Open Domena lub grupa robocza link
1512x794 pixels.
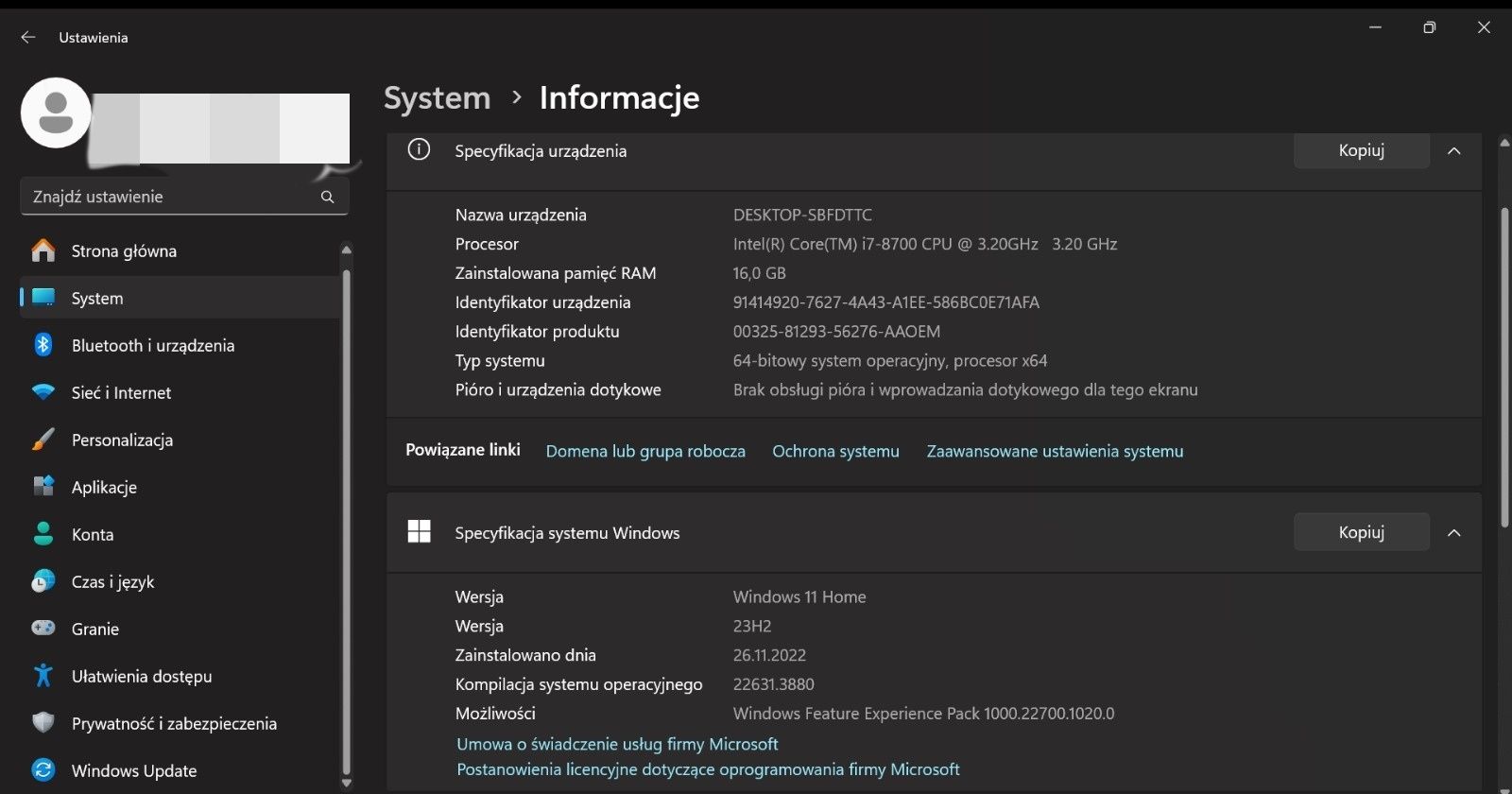tap(645, 452)
